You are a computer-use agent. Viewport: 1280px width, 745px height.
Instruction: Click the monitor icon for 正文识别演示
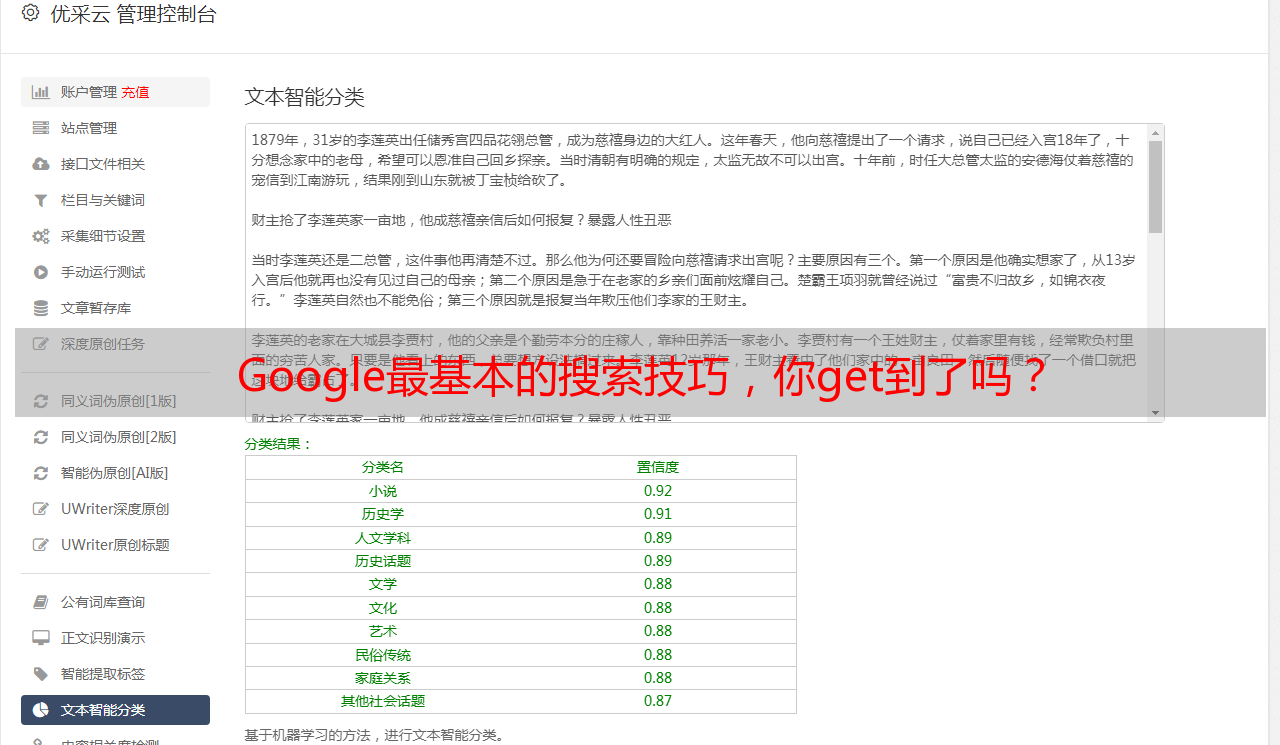click(x=41, y=638)
